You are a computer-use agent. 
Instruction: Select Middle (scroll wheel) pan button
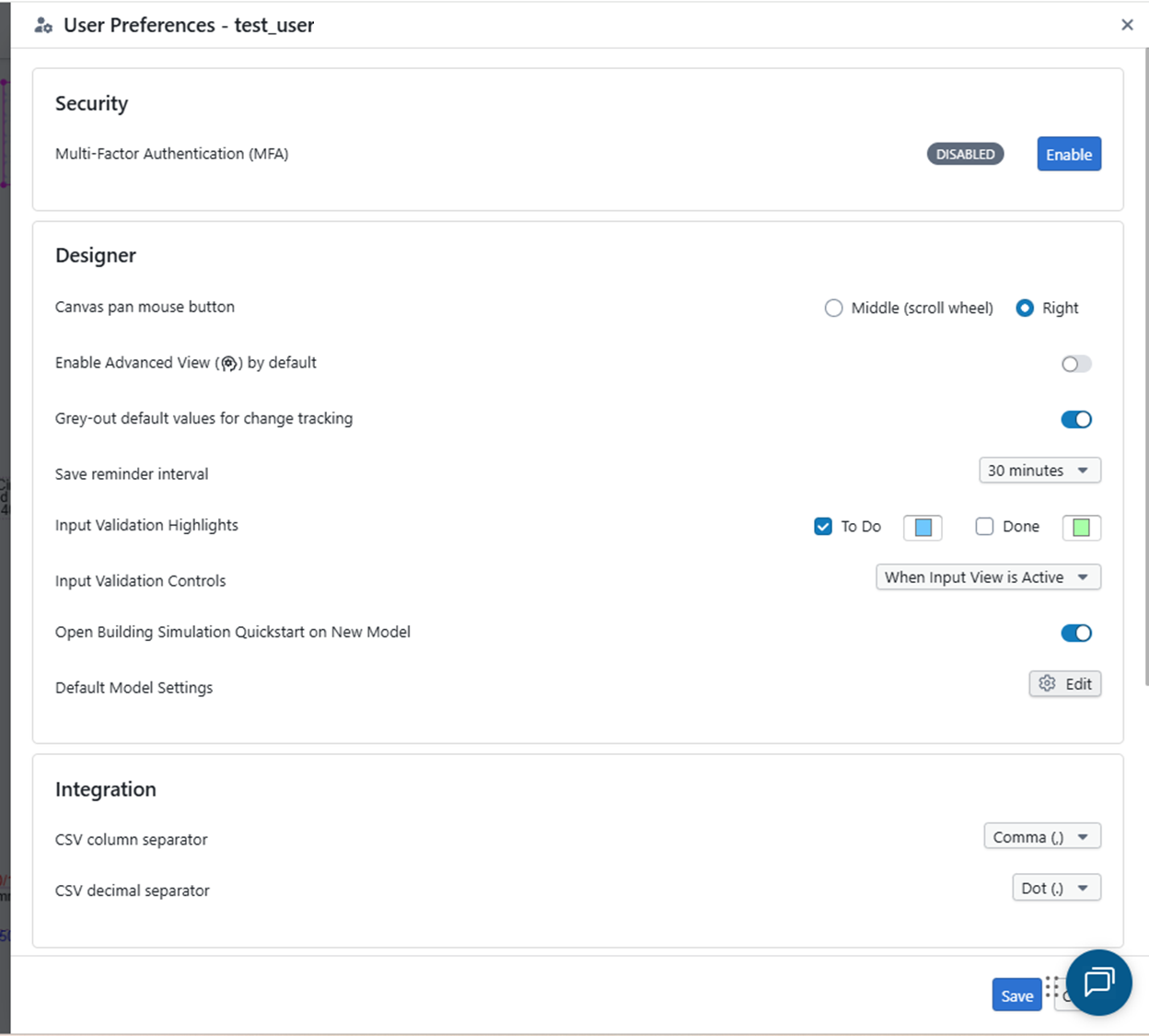[x=834, y=308]
